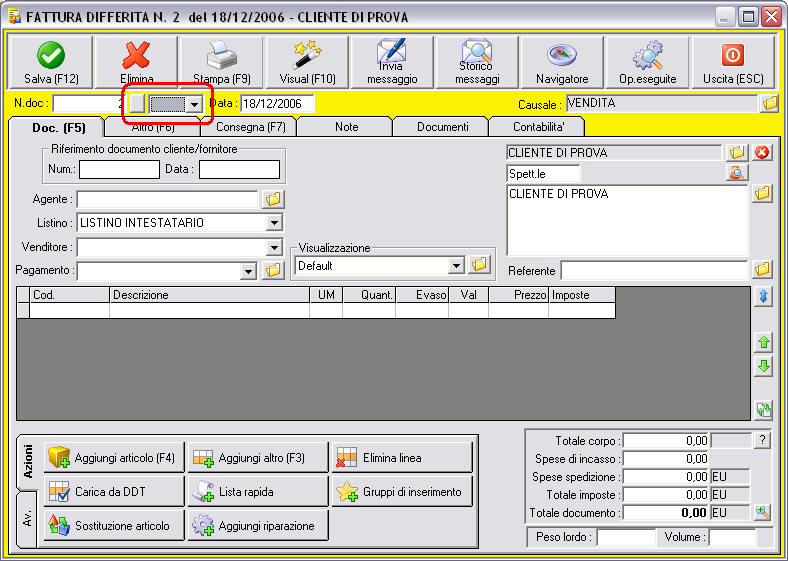788x561 pixels.
Task: Click refresh icon right of grid
Action: pyautogui.click(x=763, y=409)
